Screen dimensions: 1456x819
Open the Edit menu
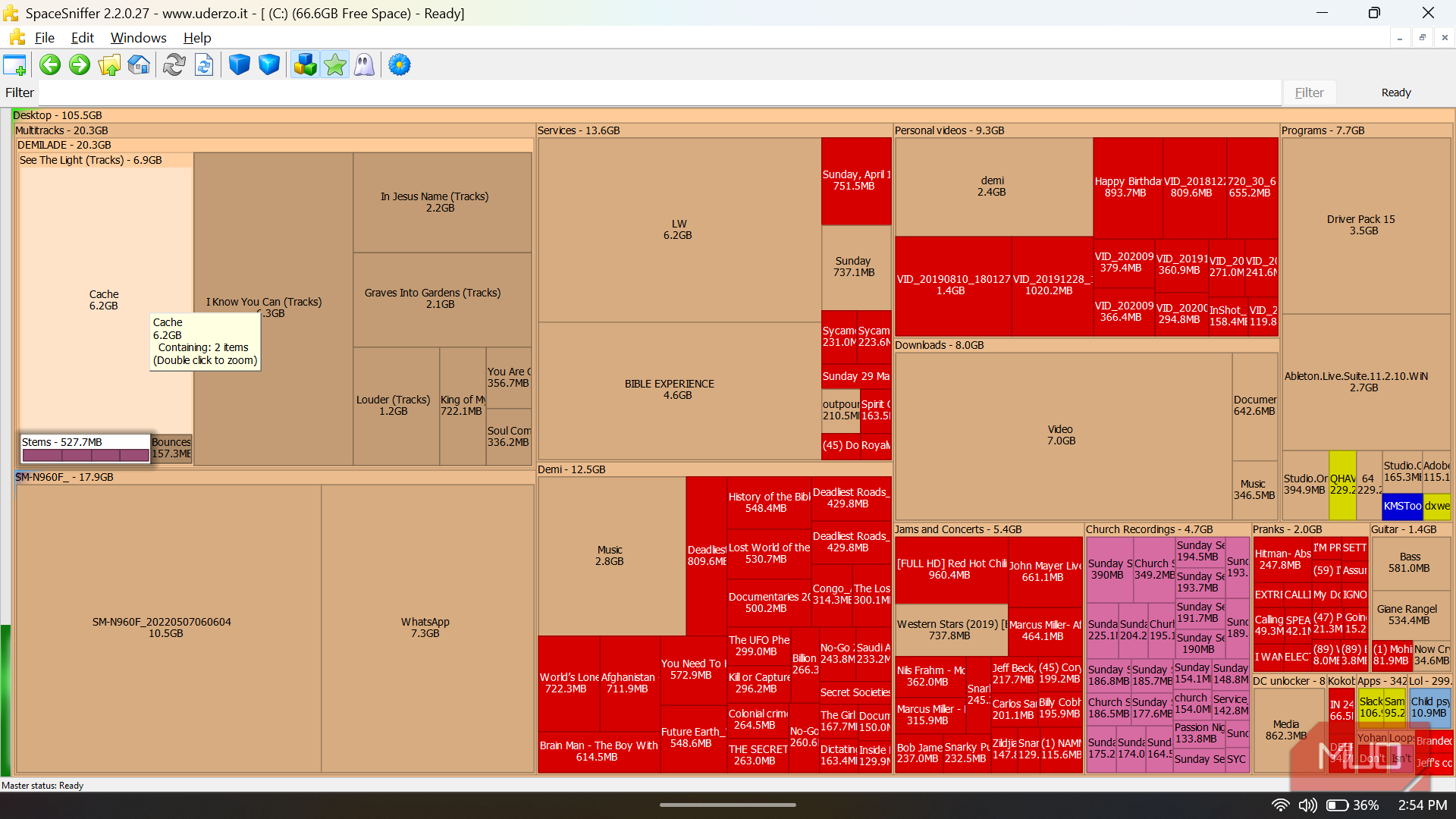coord(83,38)
